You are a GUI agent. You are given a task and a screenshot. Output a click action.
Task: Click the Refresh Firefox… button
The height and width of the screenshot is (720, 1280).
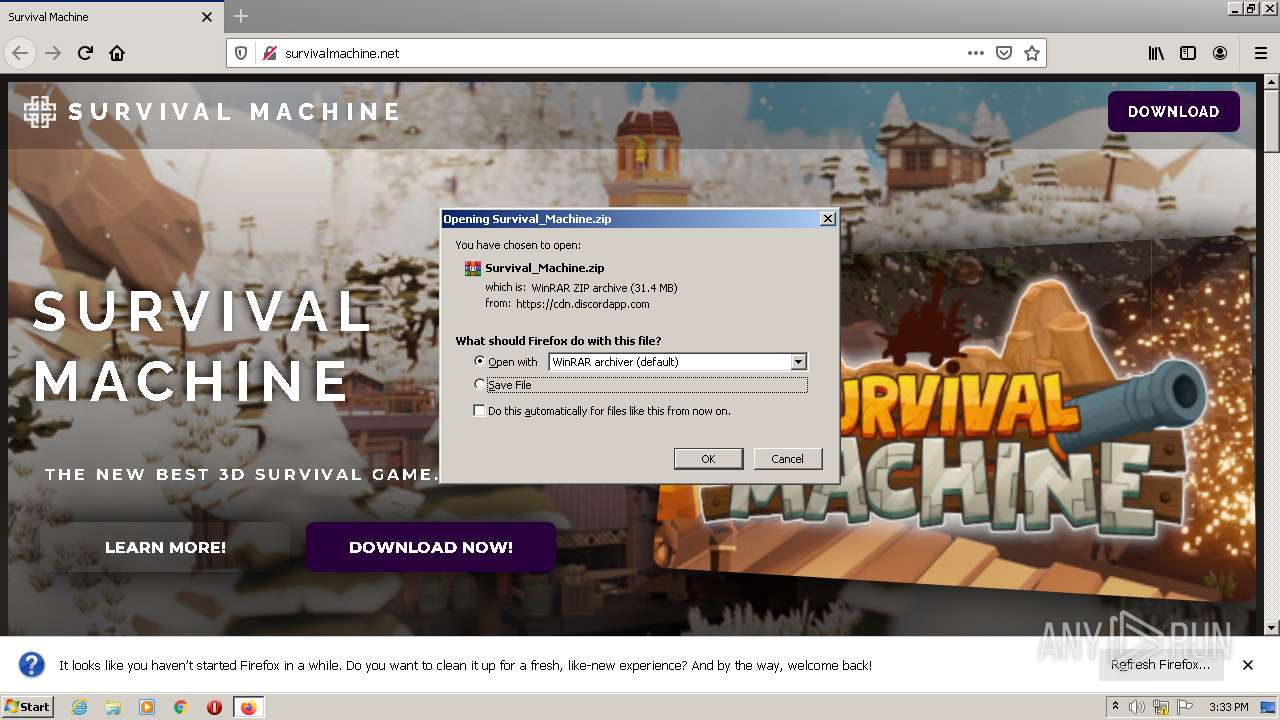pyautogui.click(x=1160, y=665)
